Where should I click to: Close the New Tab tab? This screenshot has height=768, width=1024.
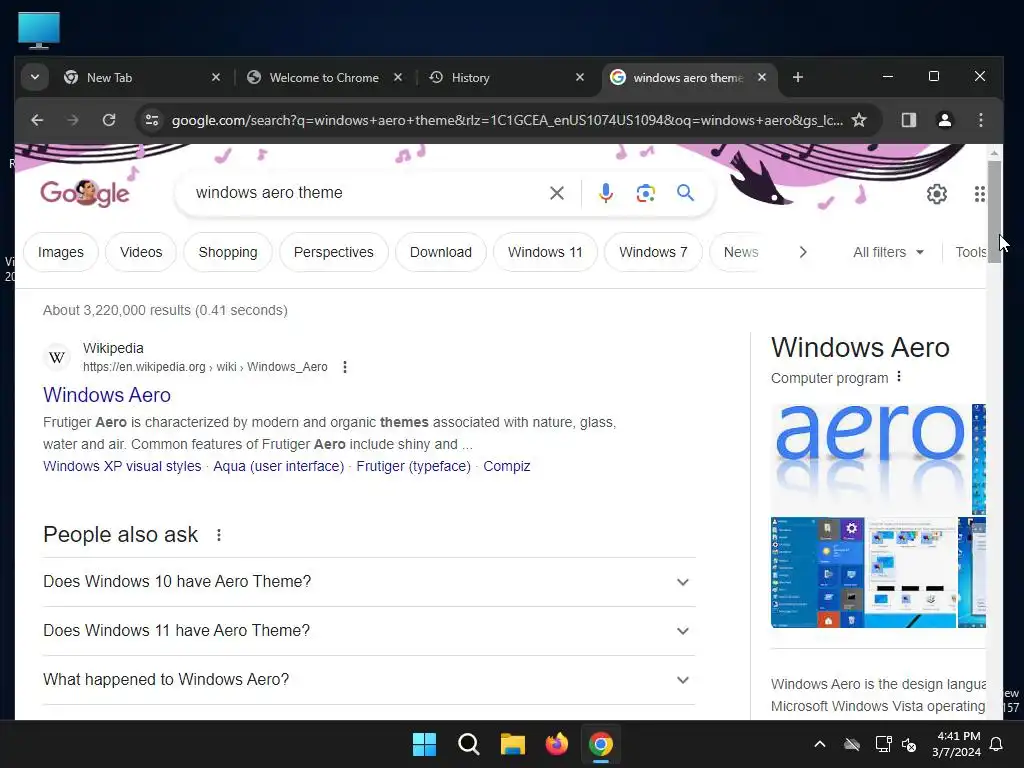point(216,77)
